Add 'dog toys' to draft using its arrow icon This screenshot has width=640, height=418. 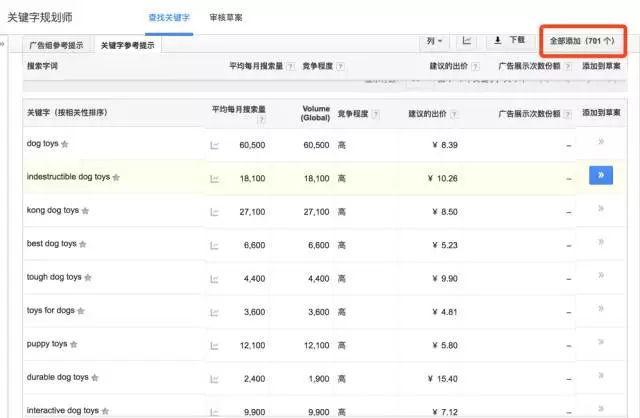point(600,142)
